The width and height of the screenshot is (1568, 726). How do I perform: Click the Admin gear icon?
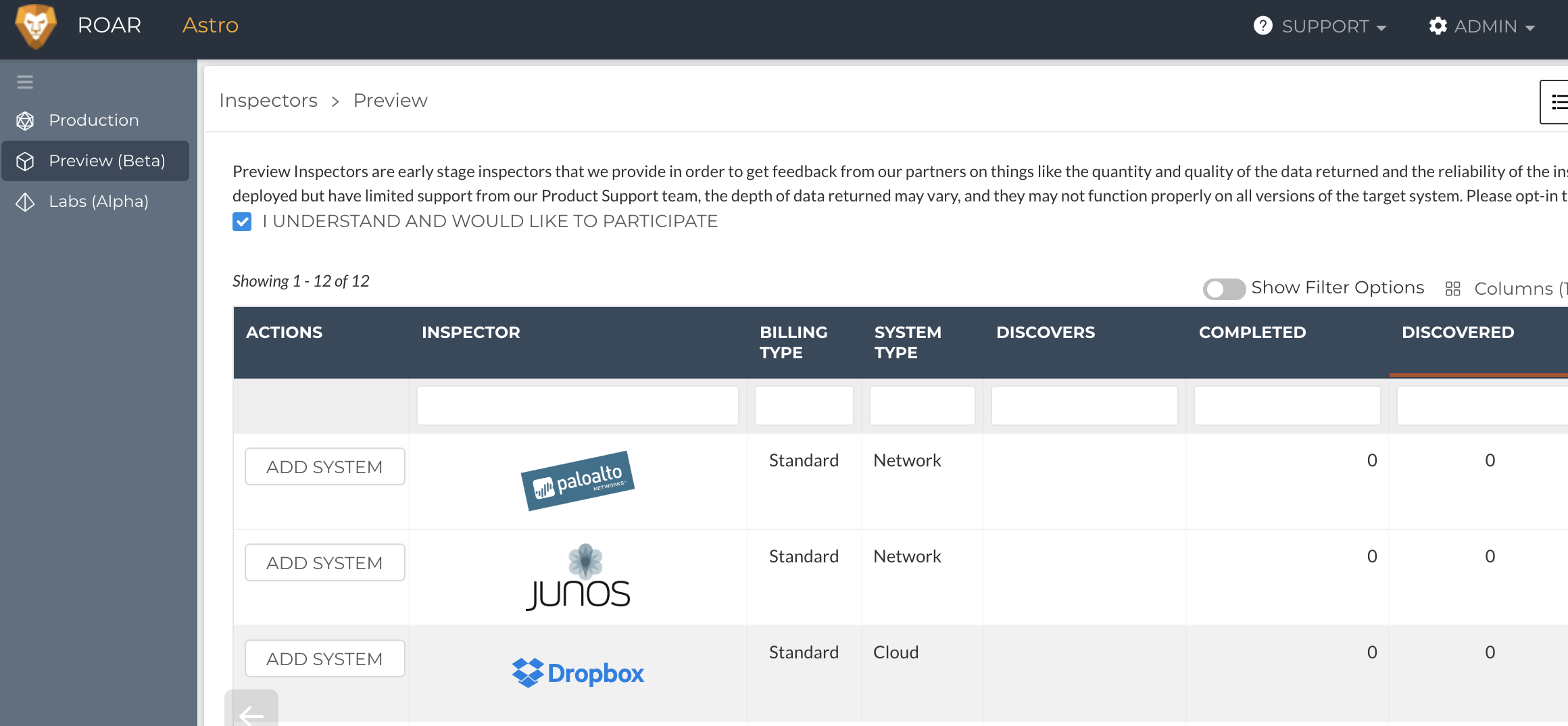(1438, 26)
